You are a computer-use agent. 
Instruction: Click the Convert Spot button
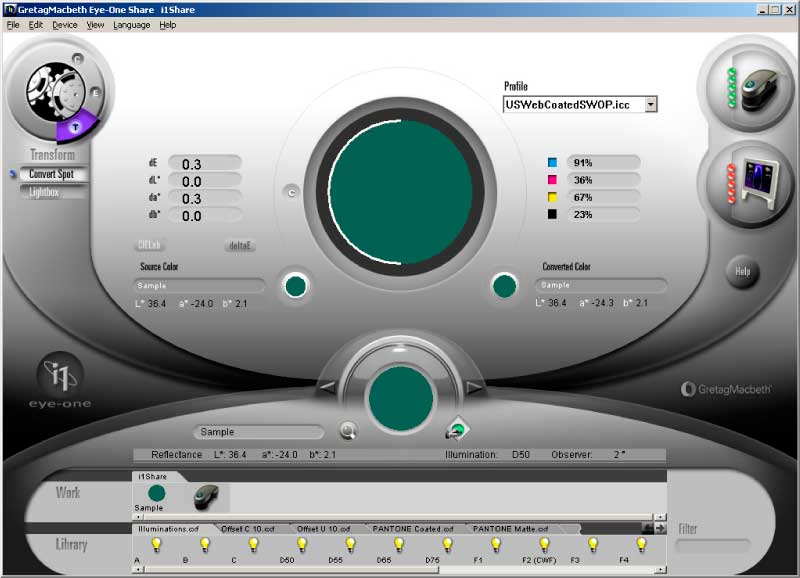click(x=52, y=174)
